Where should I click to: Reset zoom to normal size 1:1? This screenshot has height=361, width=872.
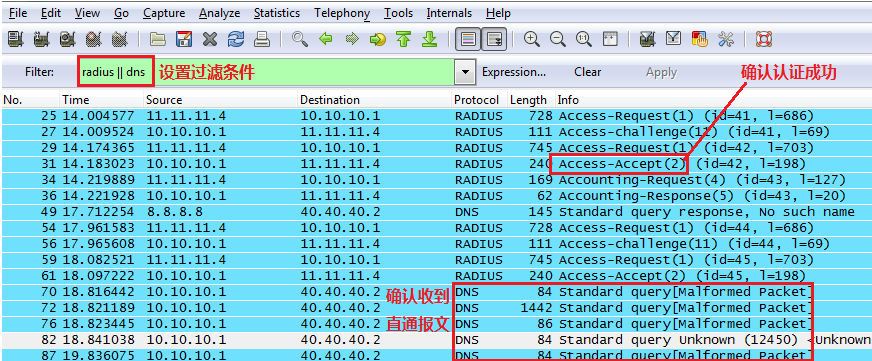click(584, 39)
